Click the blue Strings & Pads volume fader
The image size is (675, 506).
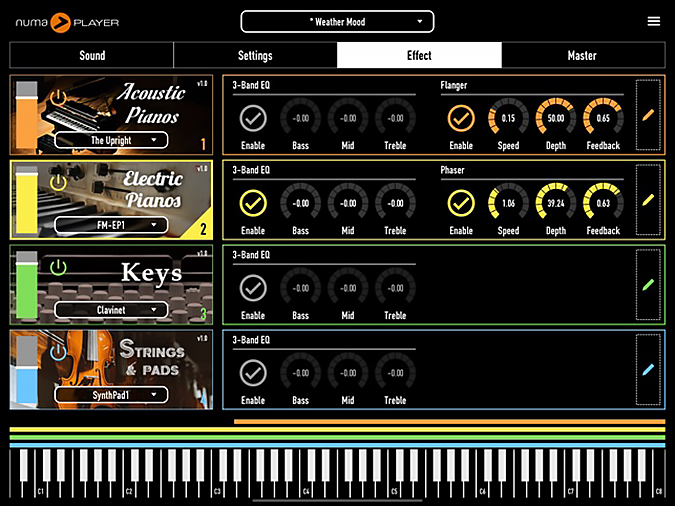[x=27, y=370]
